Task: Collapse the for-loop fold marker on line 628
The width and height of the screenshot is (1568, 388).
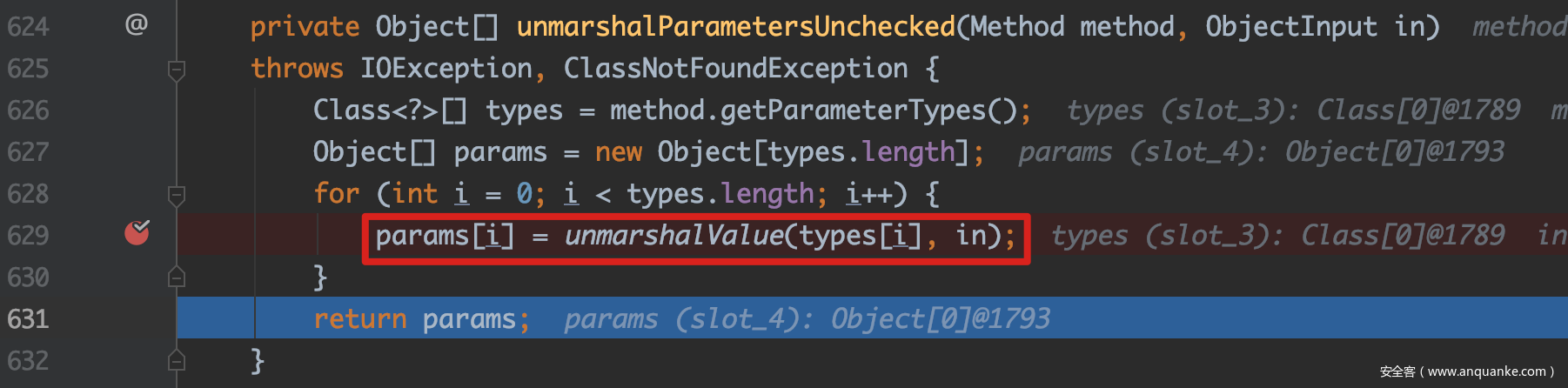Action: point(177,194)
